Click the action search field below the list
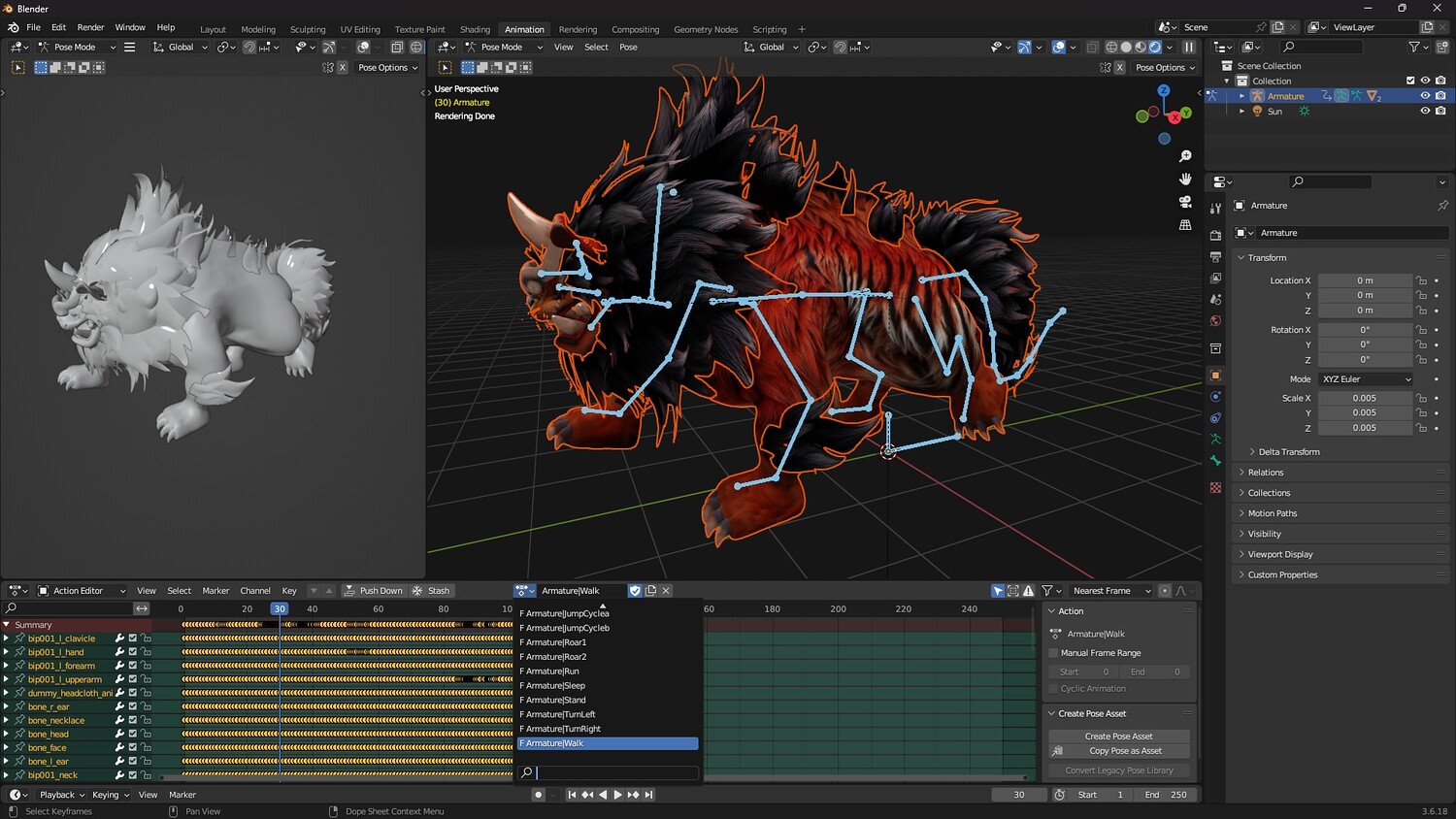This screenshot has height=819, width=1456. pyautogui.click(x=608, y=773)
